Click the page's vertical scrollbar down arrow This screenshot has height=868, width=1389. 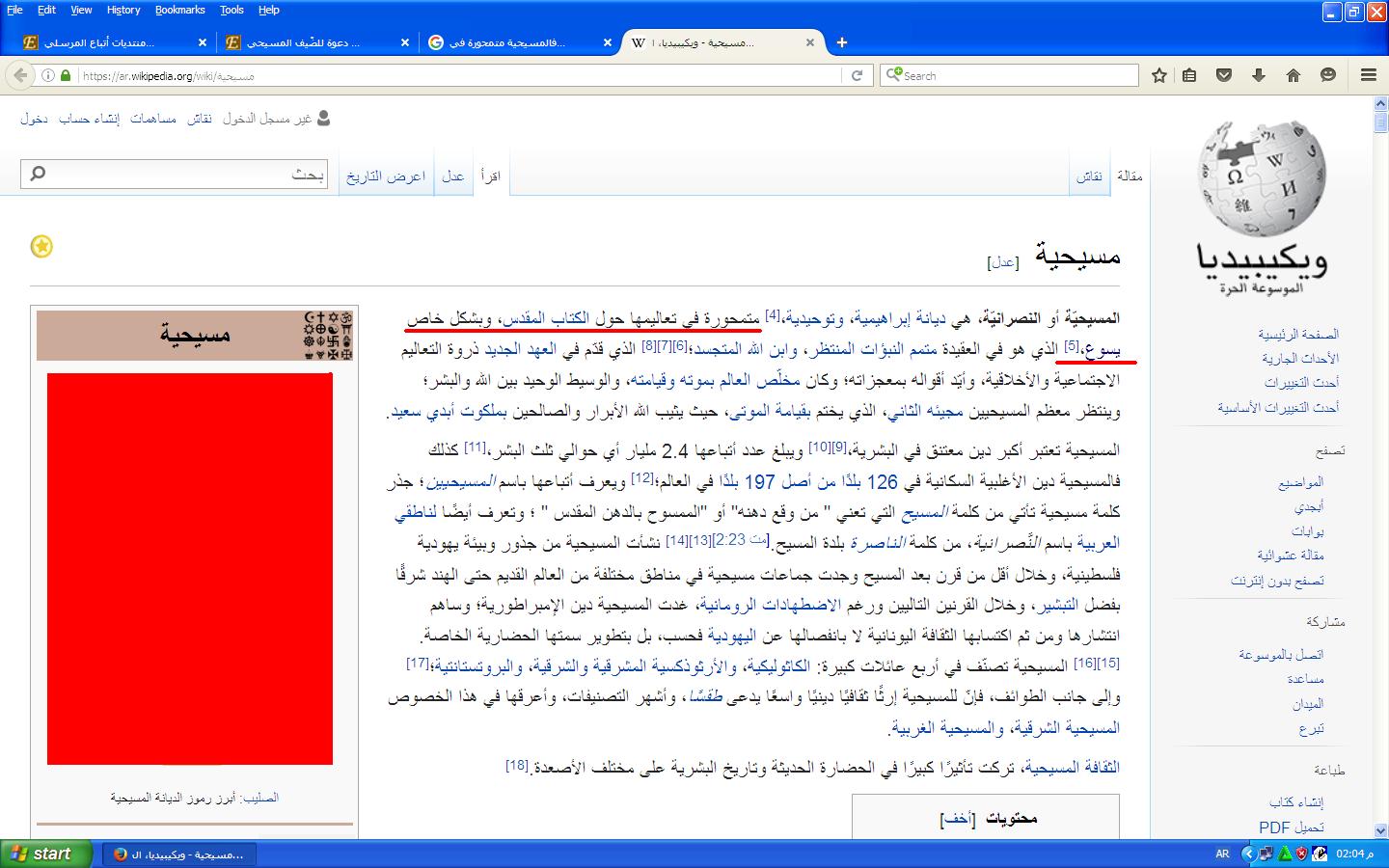[x=1380, y=830]
